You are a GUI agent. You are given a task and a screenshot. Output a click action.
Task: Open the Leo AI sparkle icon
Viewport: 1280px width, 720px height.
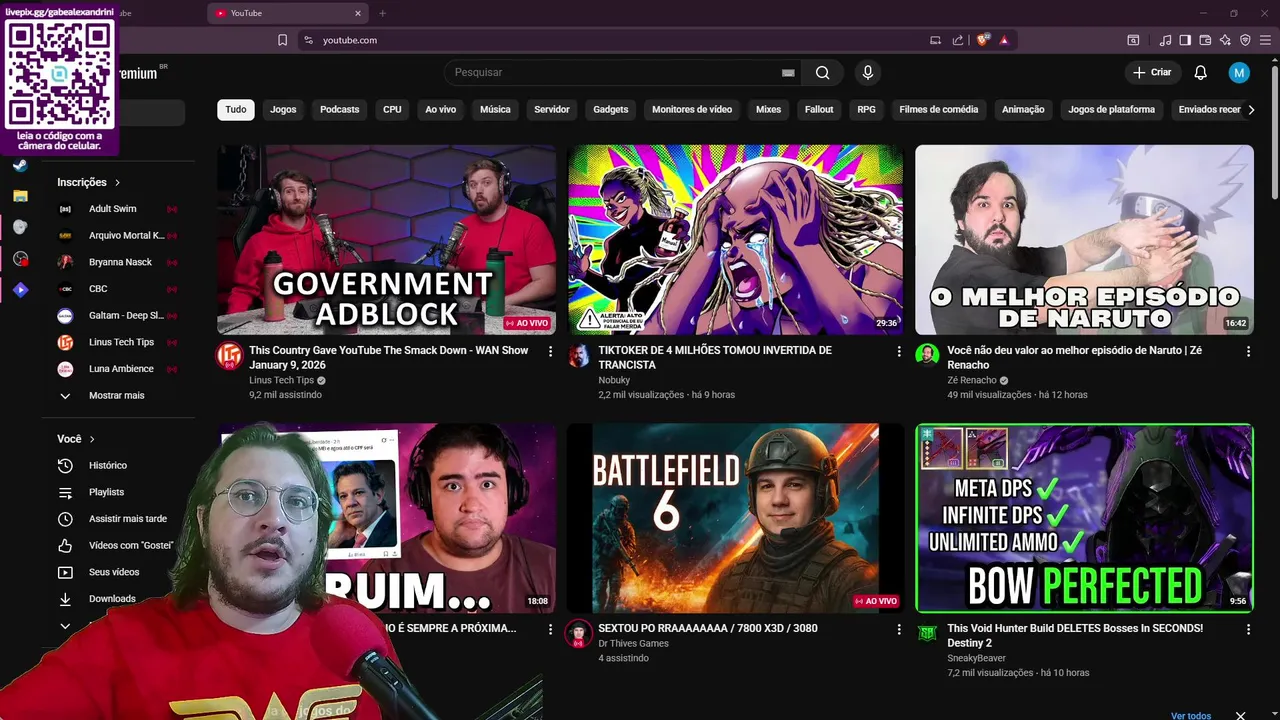click(x=1225, y=40)
